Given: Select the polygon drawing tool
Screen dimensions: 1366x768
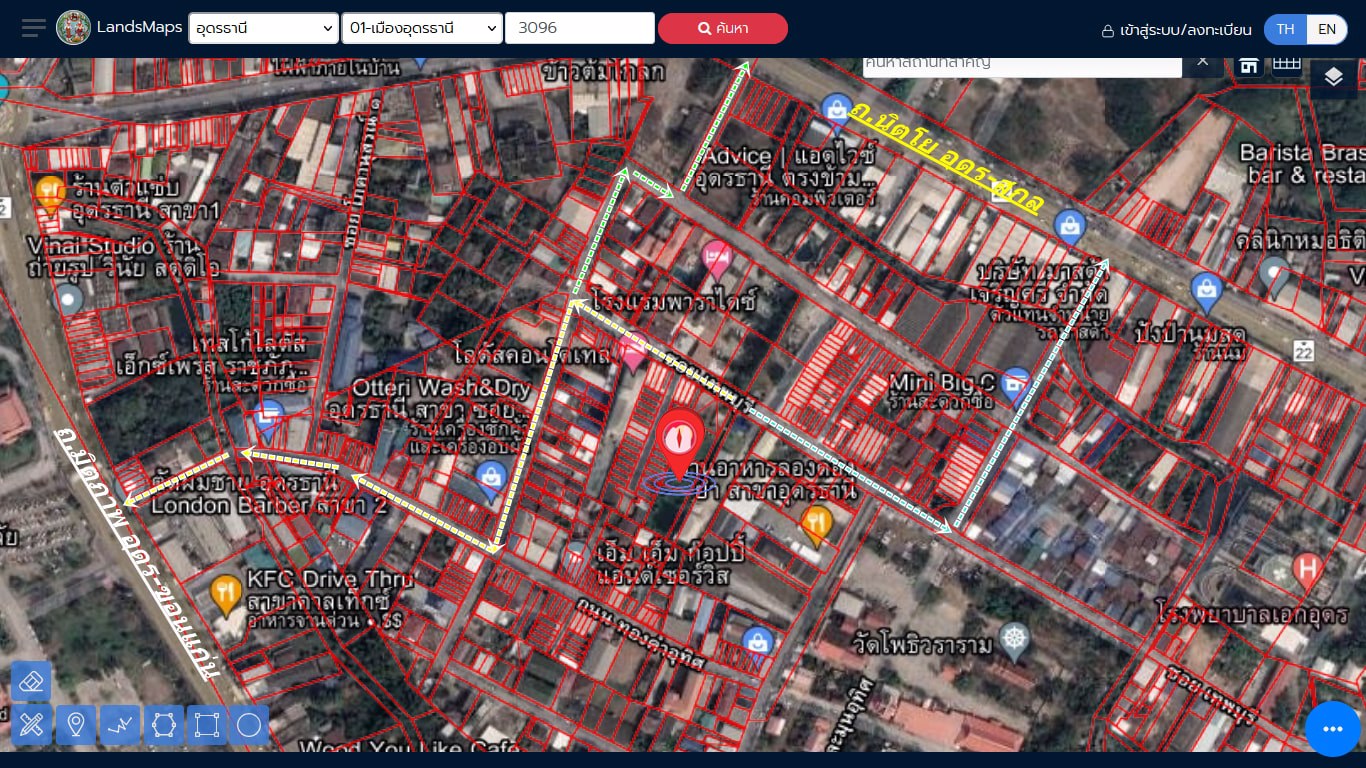Looking at the screenshot, I should [x=163, y=725].
